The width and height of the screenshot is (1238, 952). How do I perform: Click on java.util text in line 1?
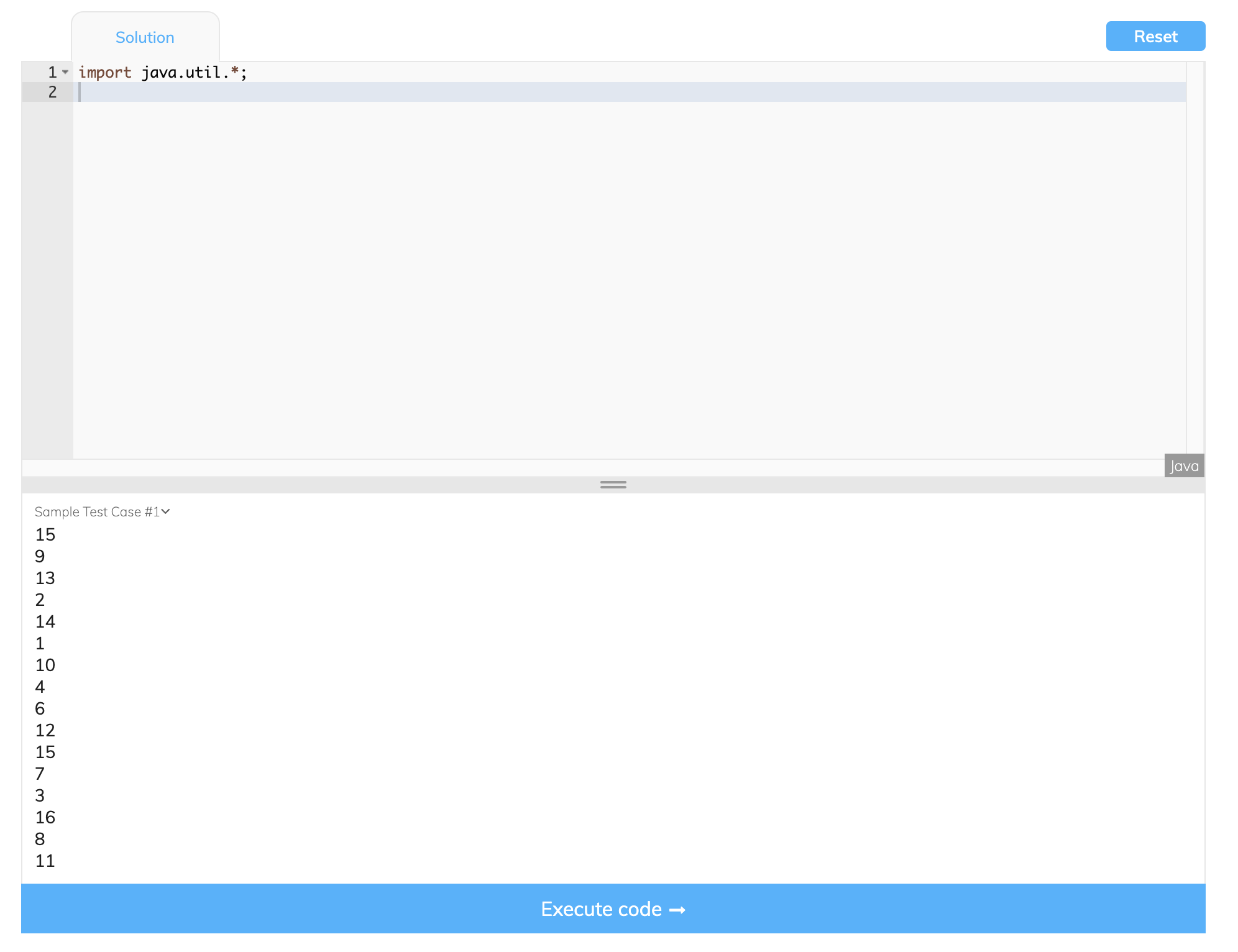[180, 73]
